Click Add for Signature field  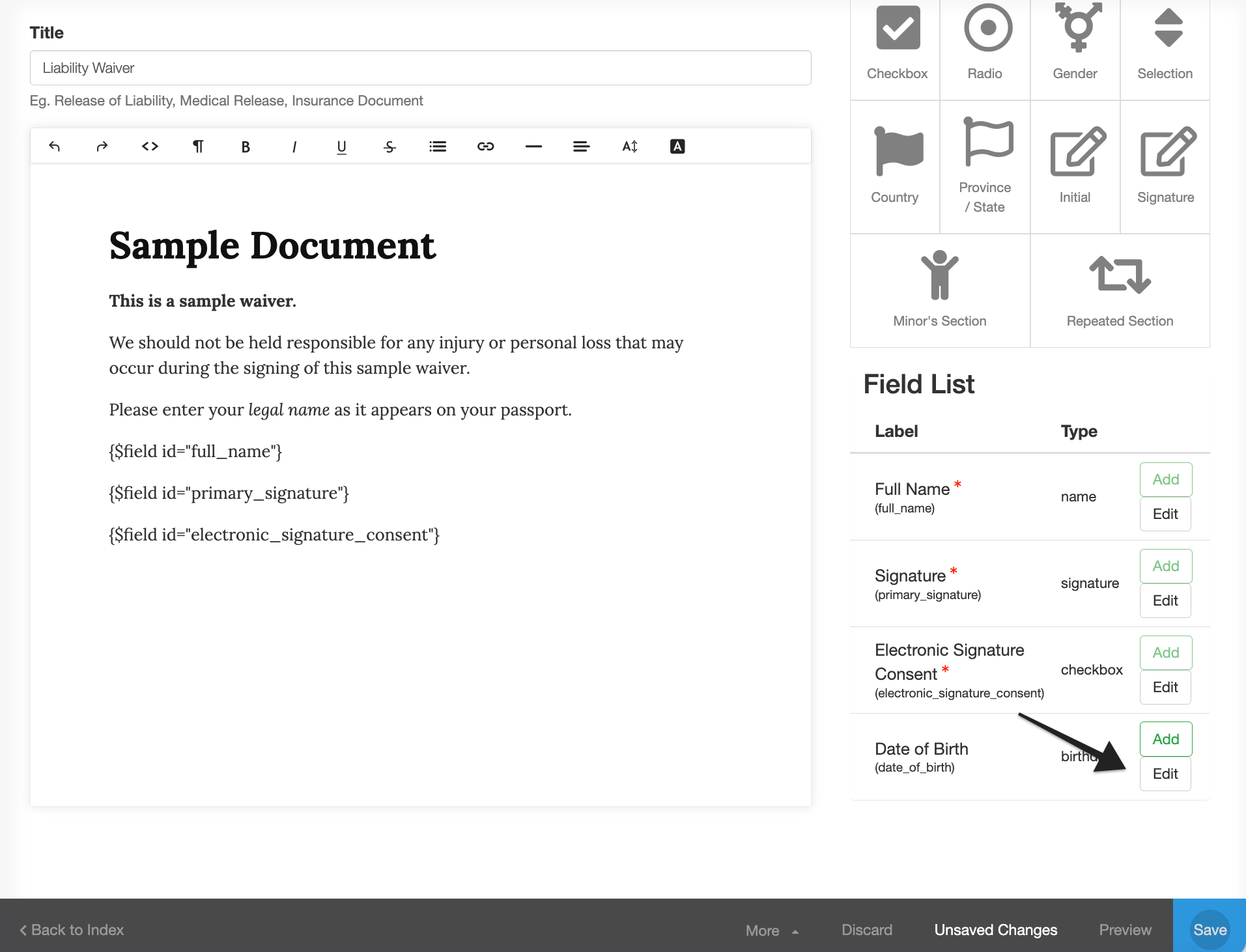pyautogui.click(x=1166, y=566)
